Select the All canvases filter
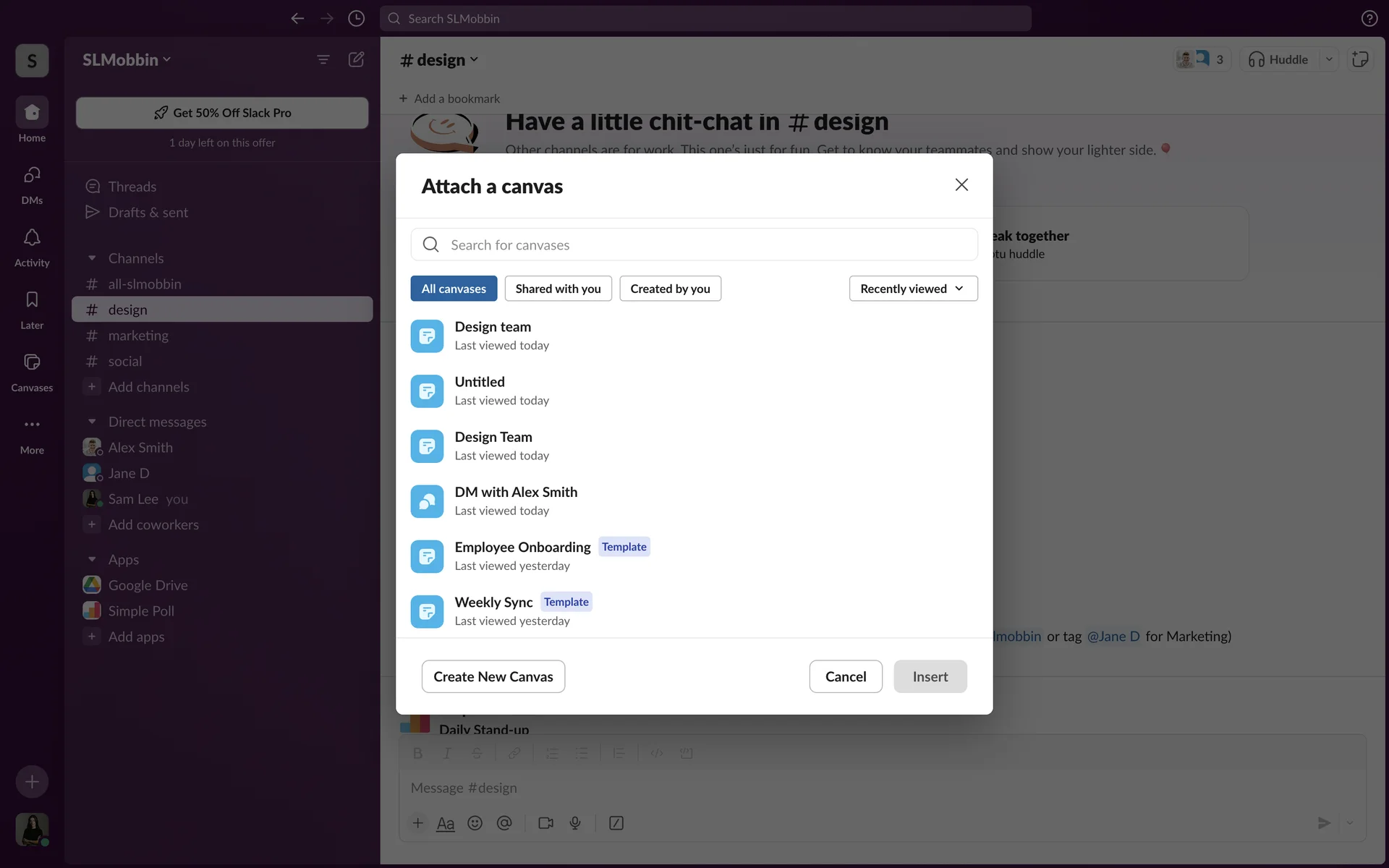The height and width of the screenshot is (868, 1389). tap(454, 289)
